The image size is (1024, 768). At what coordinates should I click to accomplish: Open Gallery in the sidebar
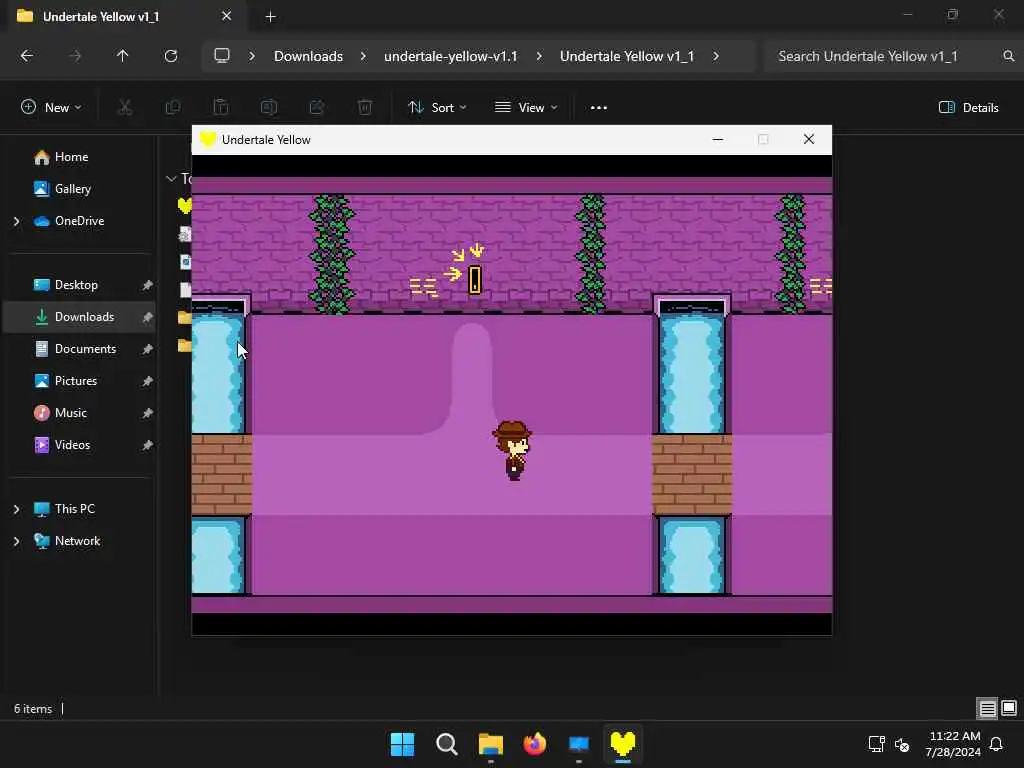click(x=72, y=189)
